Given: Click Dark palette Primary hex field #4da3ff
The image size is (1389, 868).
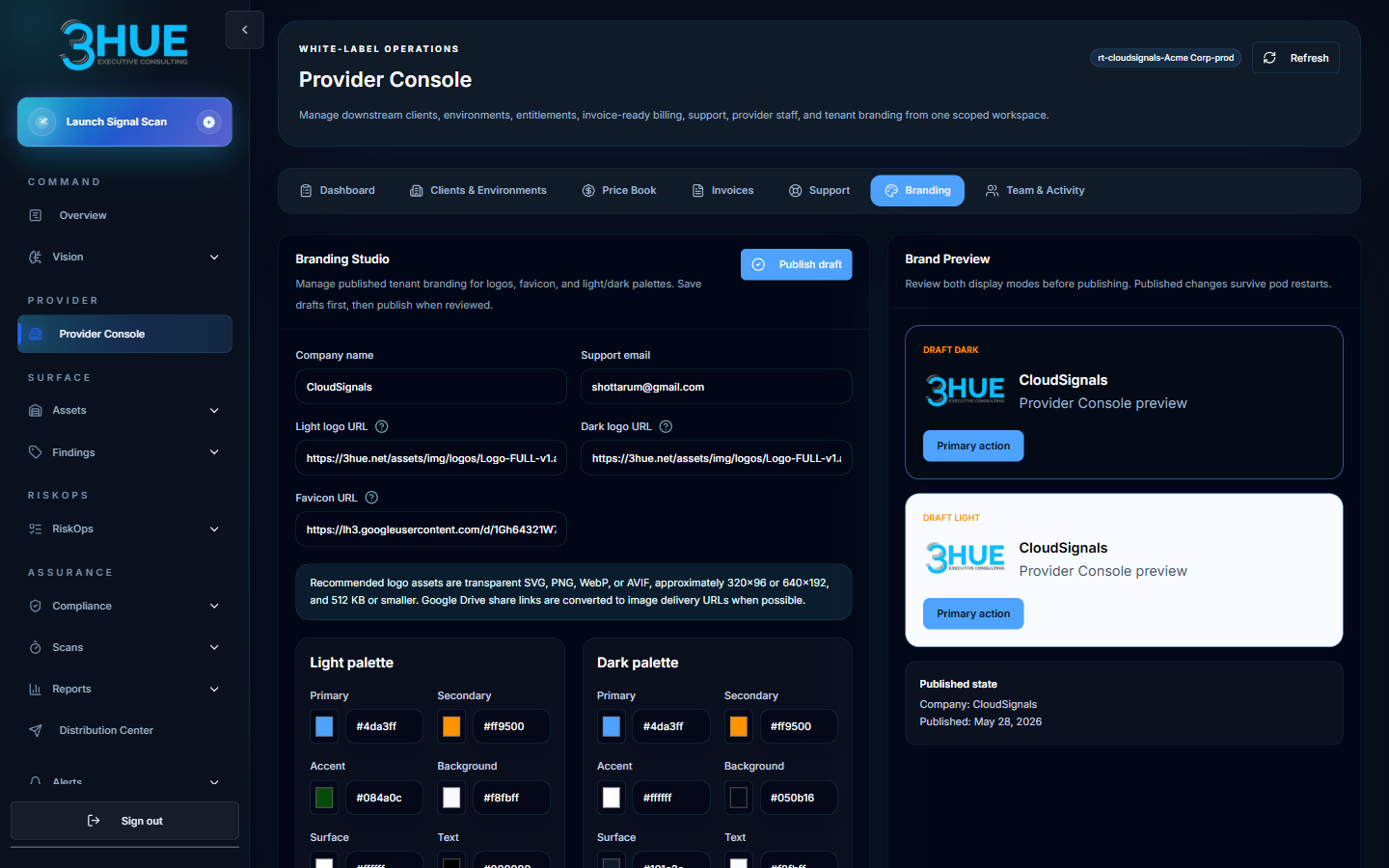Looking at the screenshot, I should 671,726.
